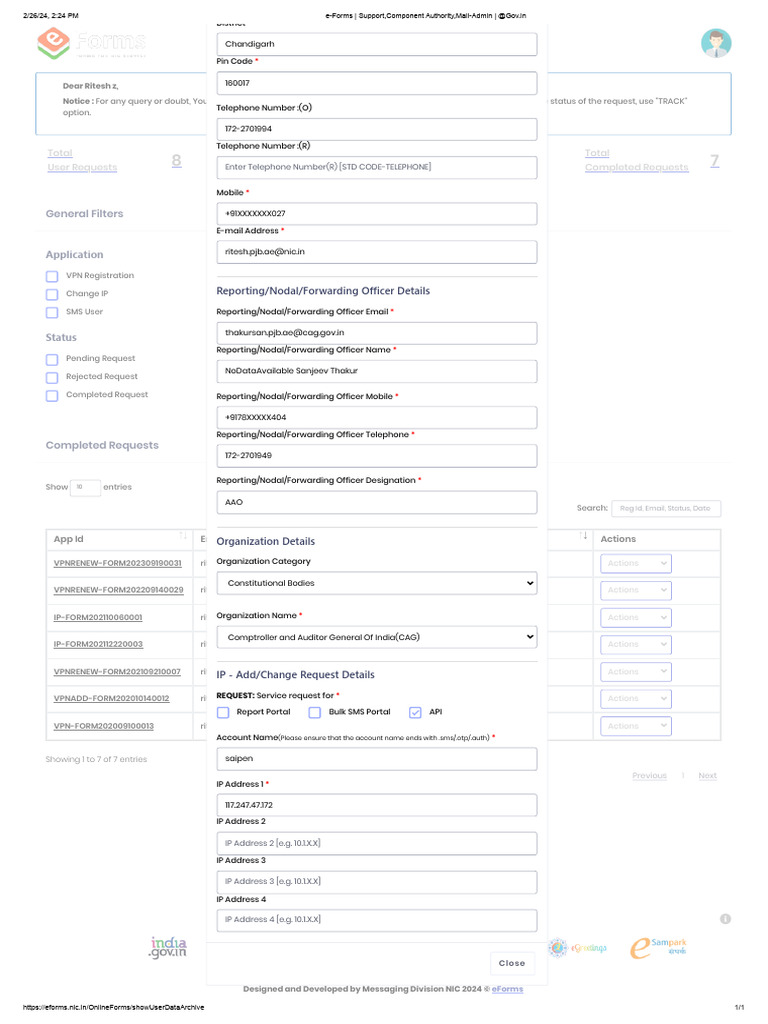
Task: Open the eForms footer link
Action: (x=507, y=989)
